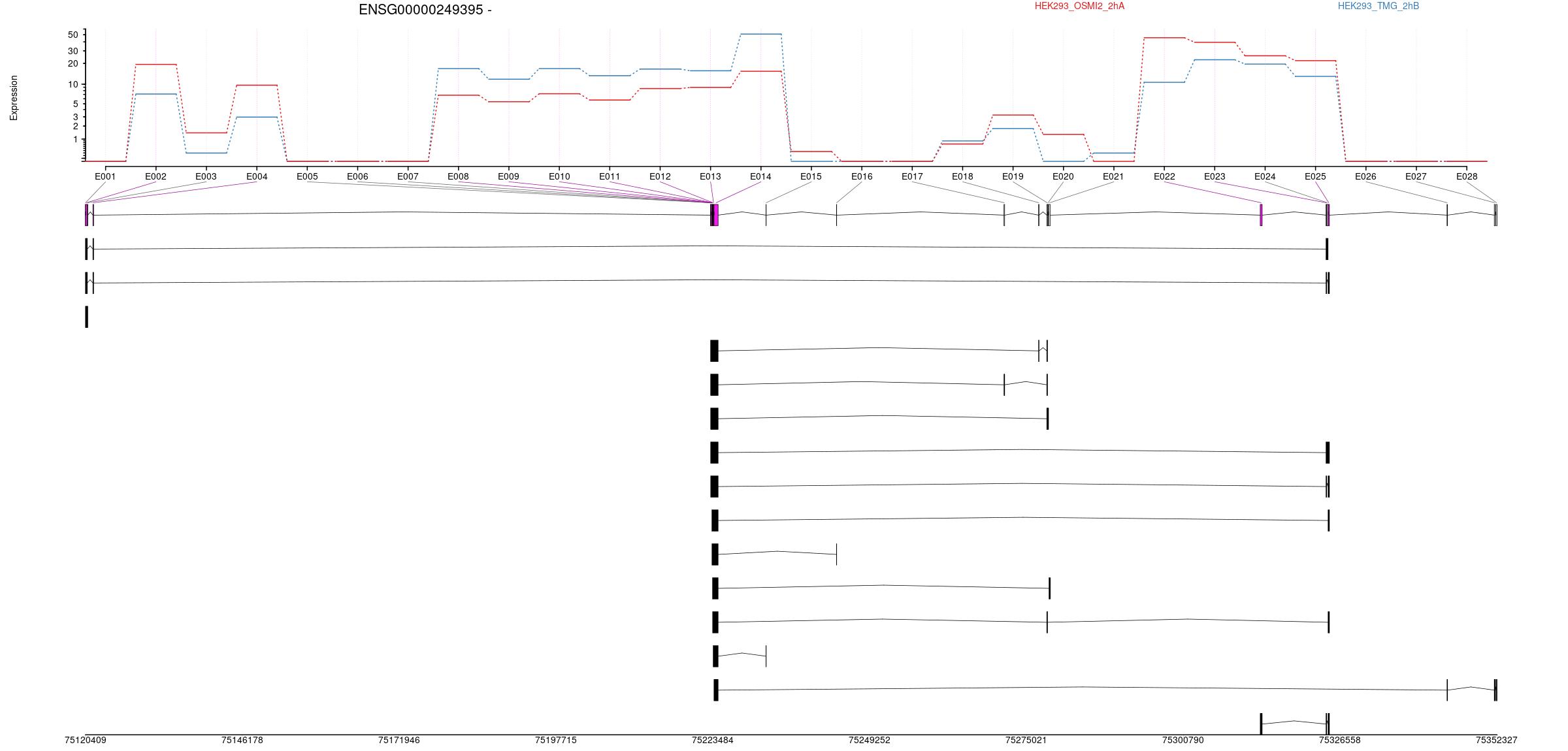Viewport: 1568px width, 751px height.
Task: Click y-axis tick value 30
Action: tap(73, 51)
